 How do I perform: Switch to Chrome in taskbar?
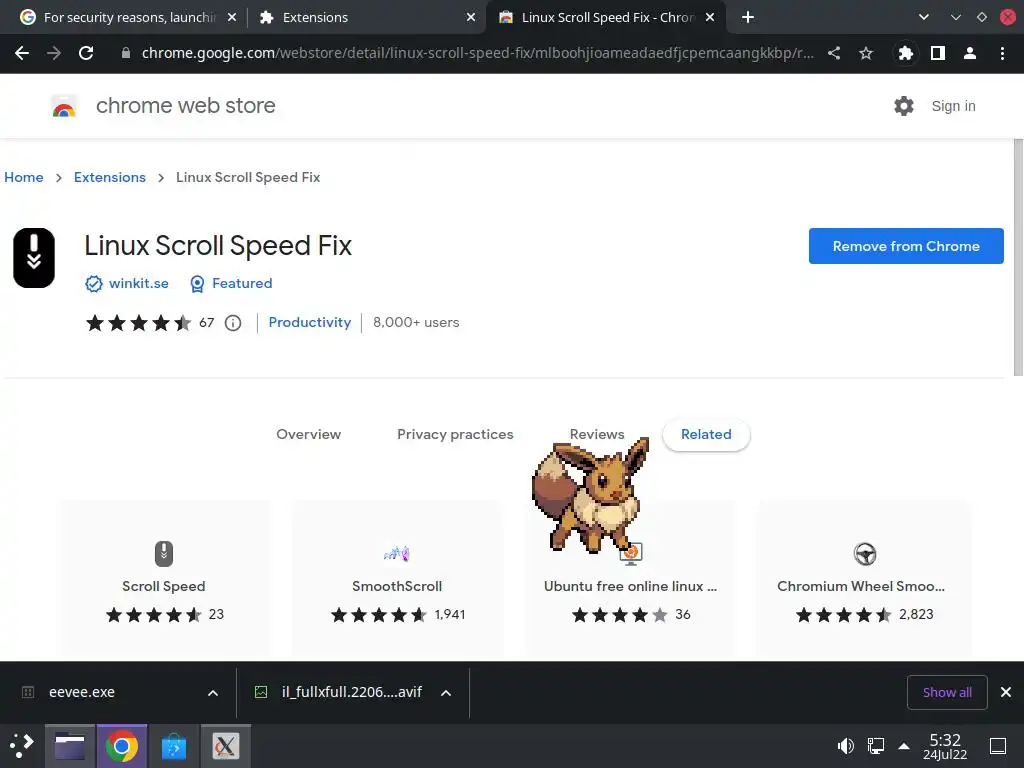121,746
